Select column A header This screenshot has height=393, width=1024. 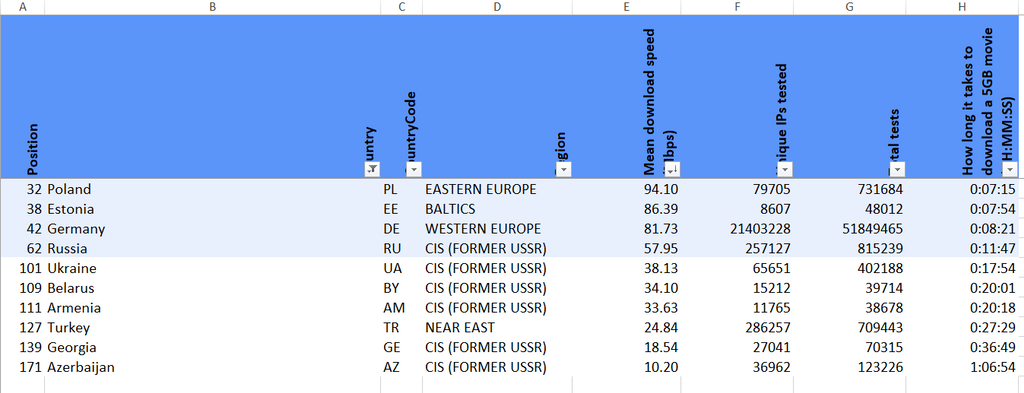[23, 7]
